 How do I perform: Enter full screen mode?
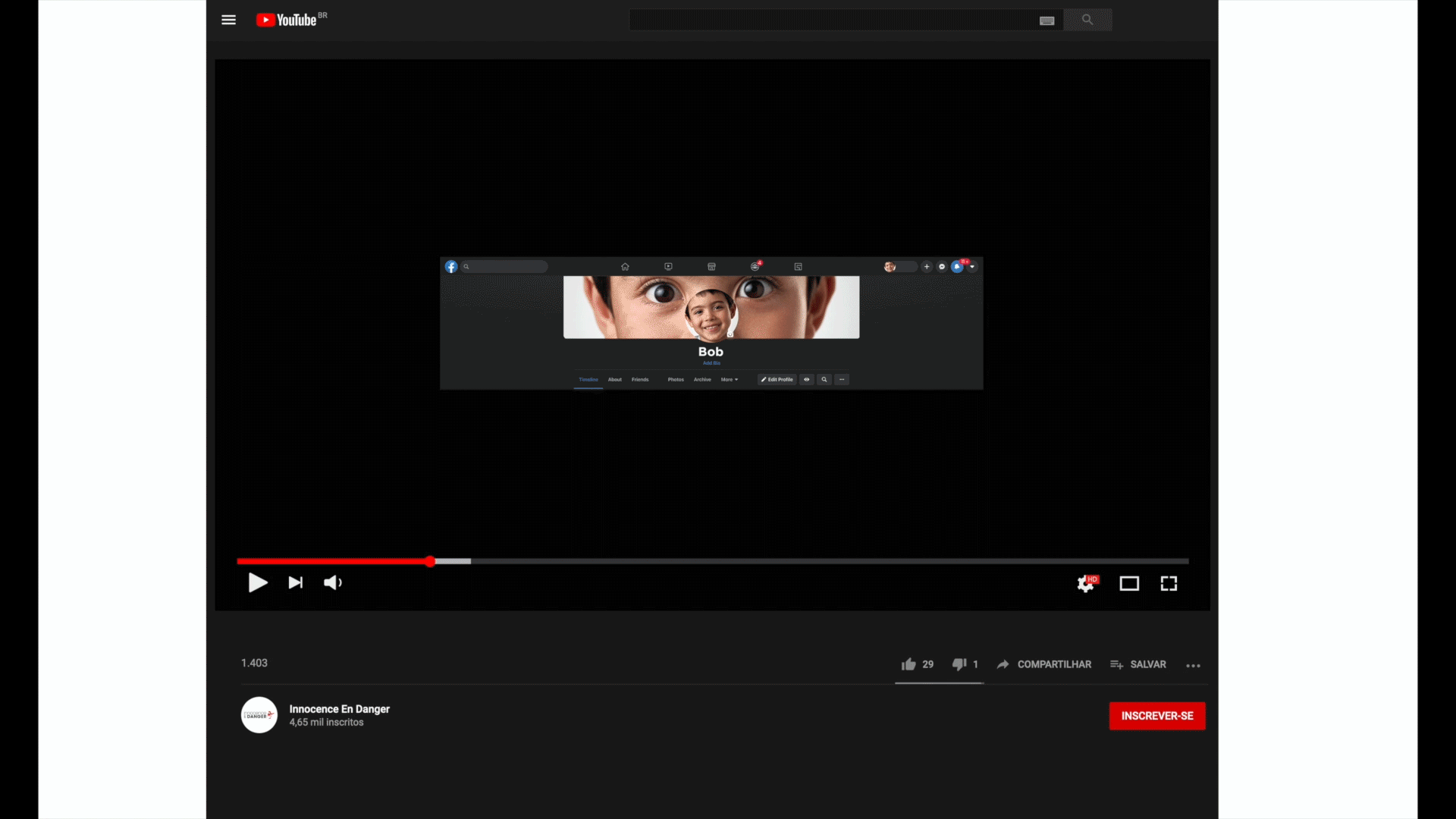(x=1169, y=583)
